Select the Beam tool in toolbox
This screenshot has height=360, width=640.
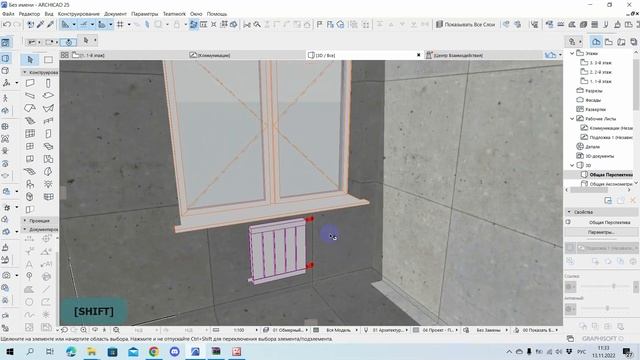[30, 96]
